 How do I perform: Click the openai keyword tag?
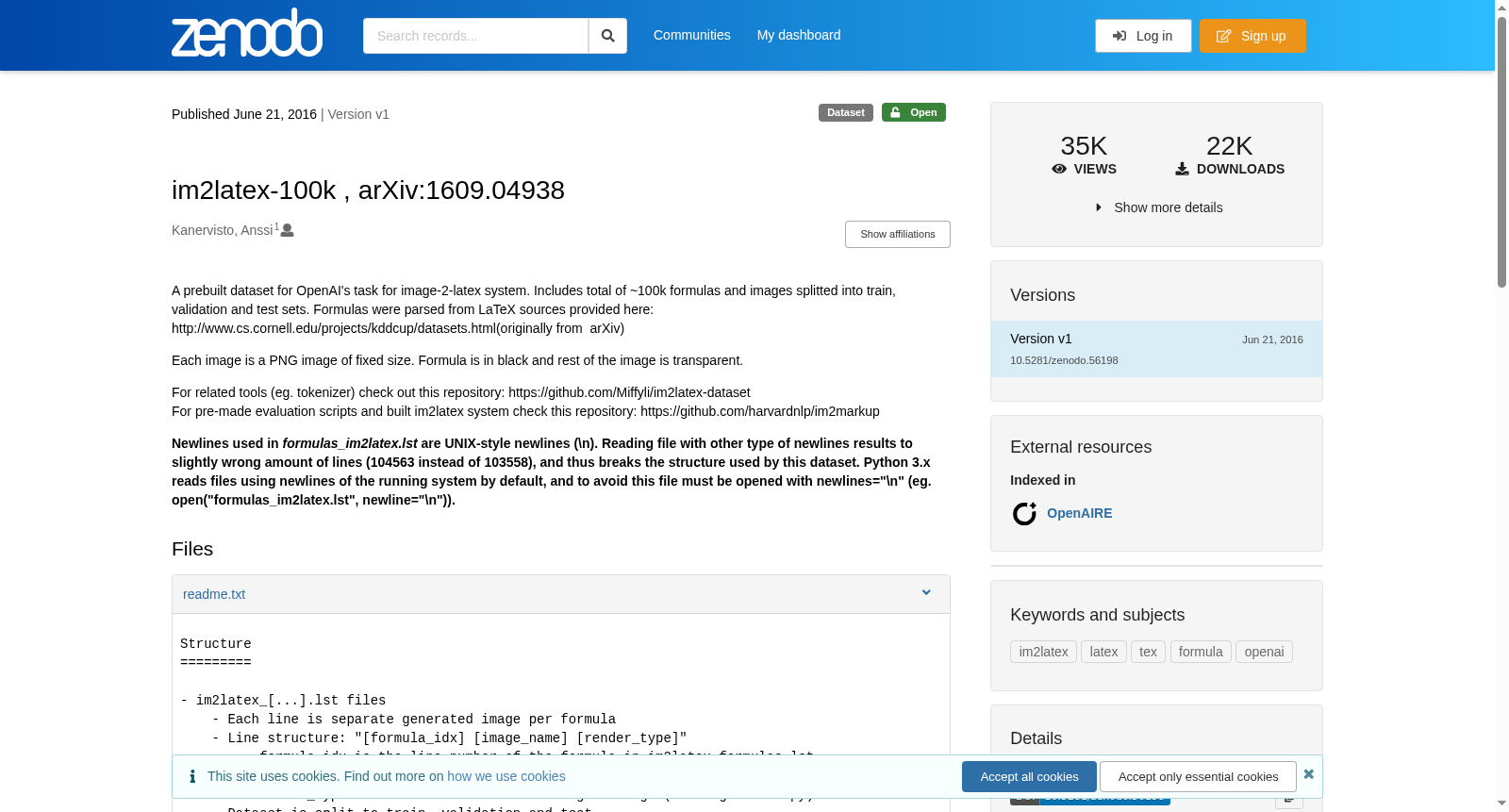[x=1264, y=652]
